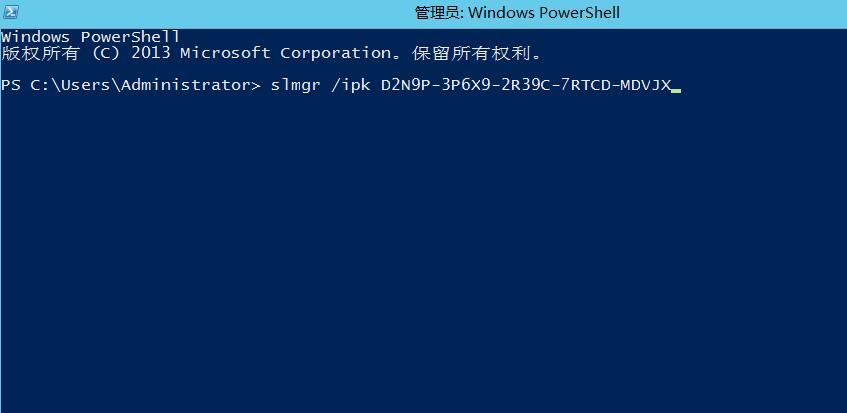Click the word 'Microsoft' in copyright line
The image size is (847, 413).
click(225, 53)
